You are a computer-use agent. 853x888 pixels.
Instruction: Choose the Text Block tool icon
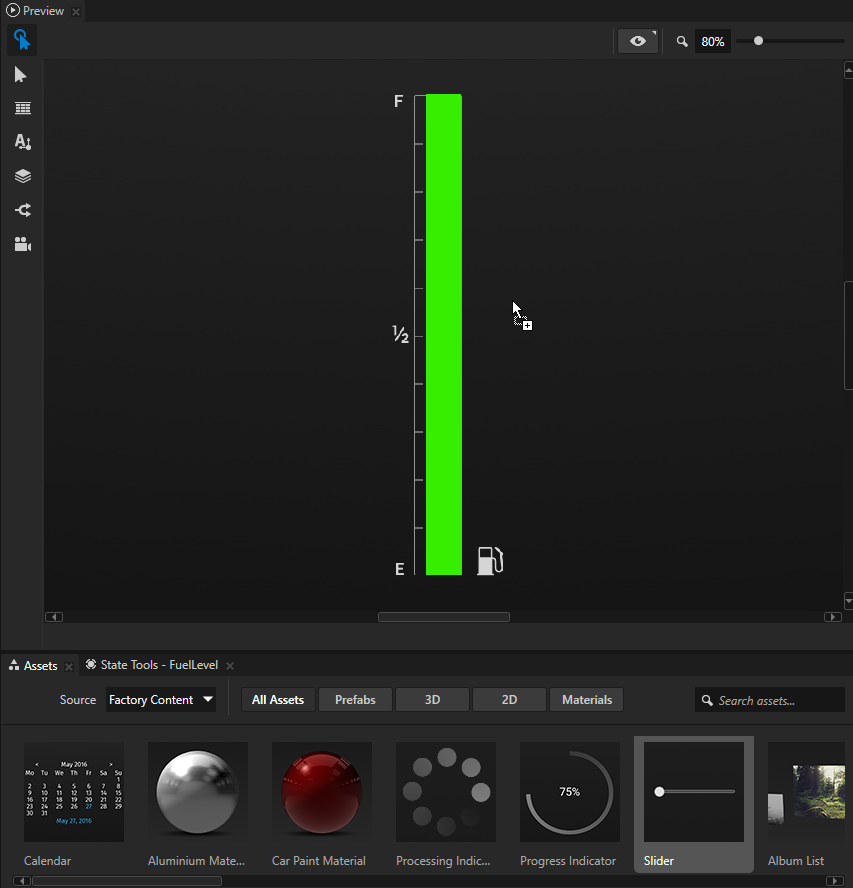point(22,142)
